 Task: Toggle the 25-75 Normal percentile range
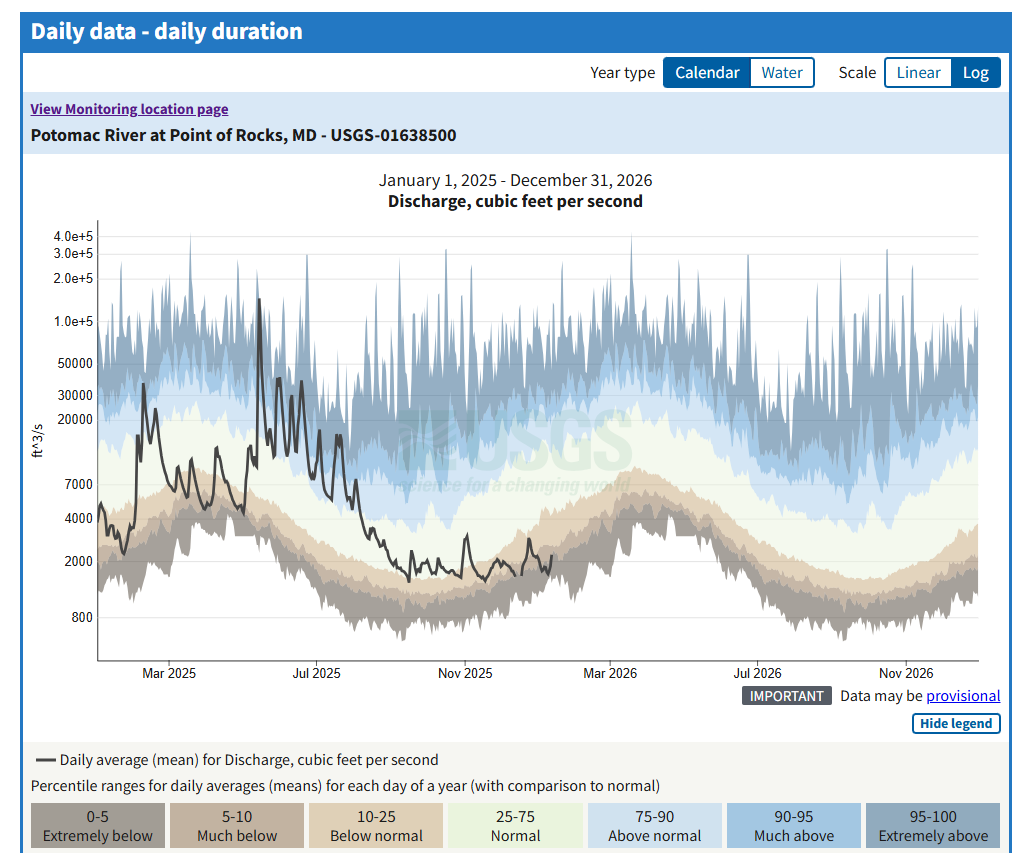(x=515, y=825)
